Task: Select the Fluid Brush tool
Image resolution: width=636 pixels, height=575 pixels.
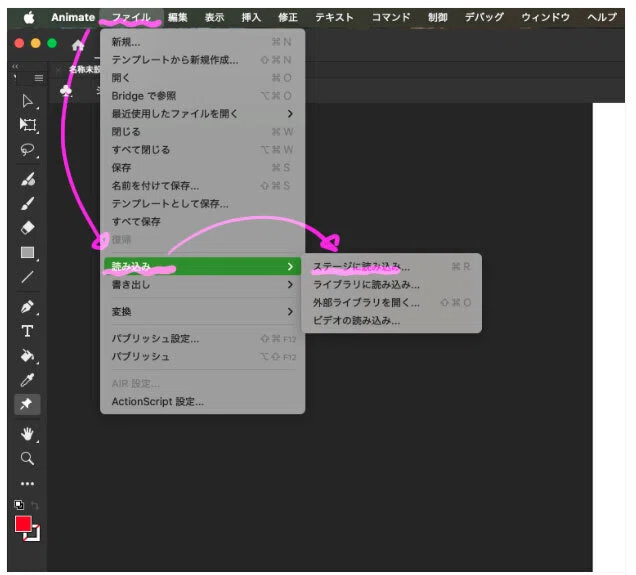Action: coord(28,179)
